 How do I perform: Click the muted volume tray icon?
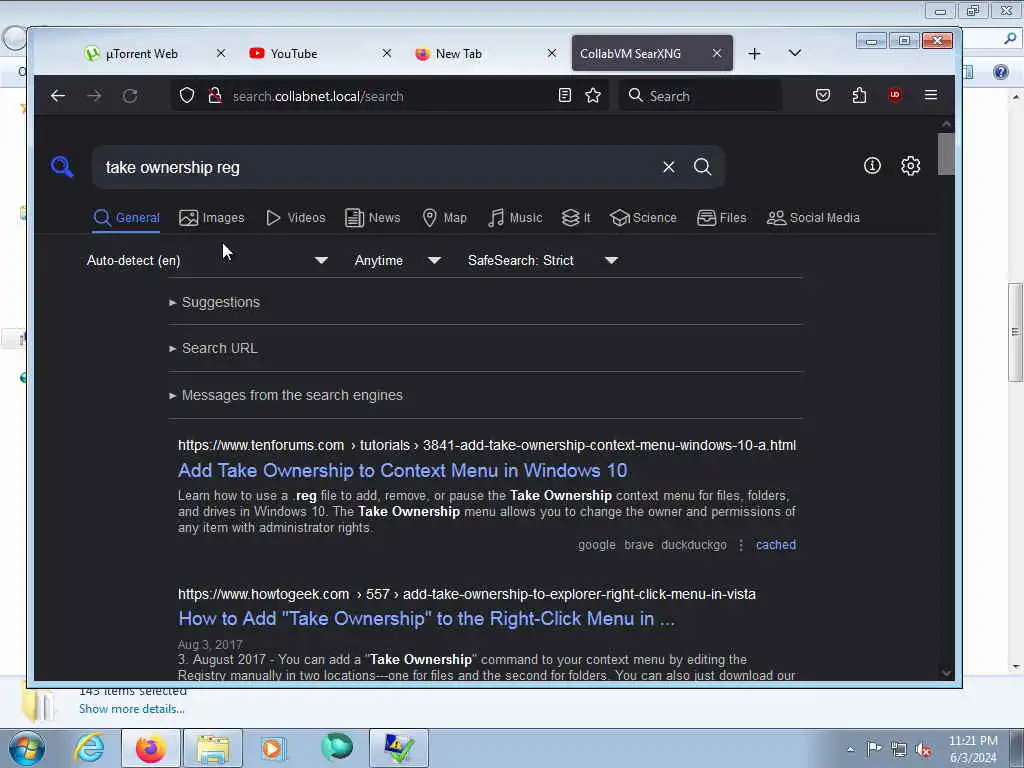point(923,749)
